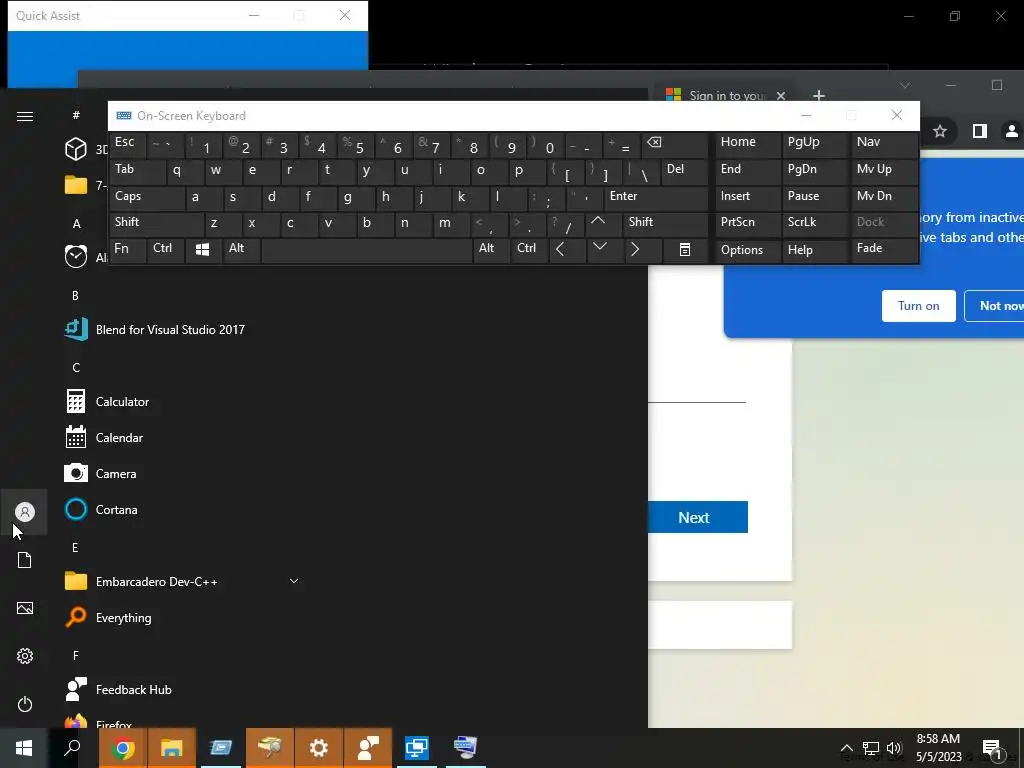This screenshot has height=768, width=1024.
Task: Click the Chrome profile avatar icon
Action: [1012, 131]
